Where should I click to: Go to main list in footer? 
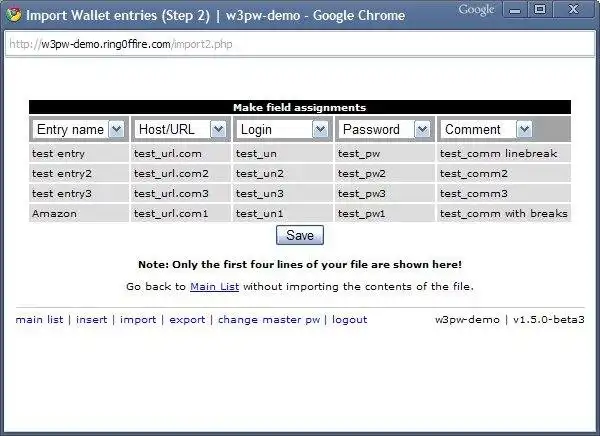tap(39, 320)
